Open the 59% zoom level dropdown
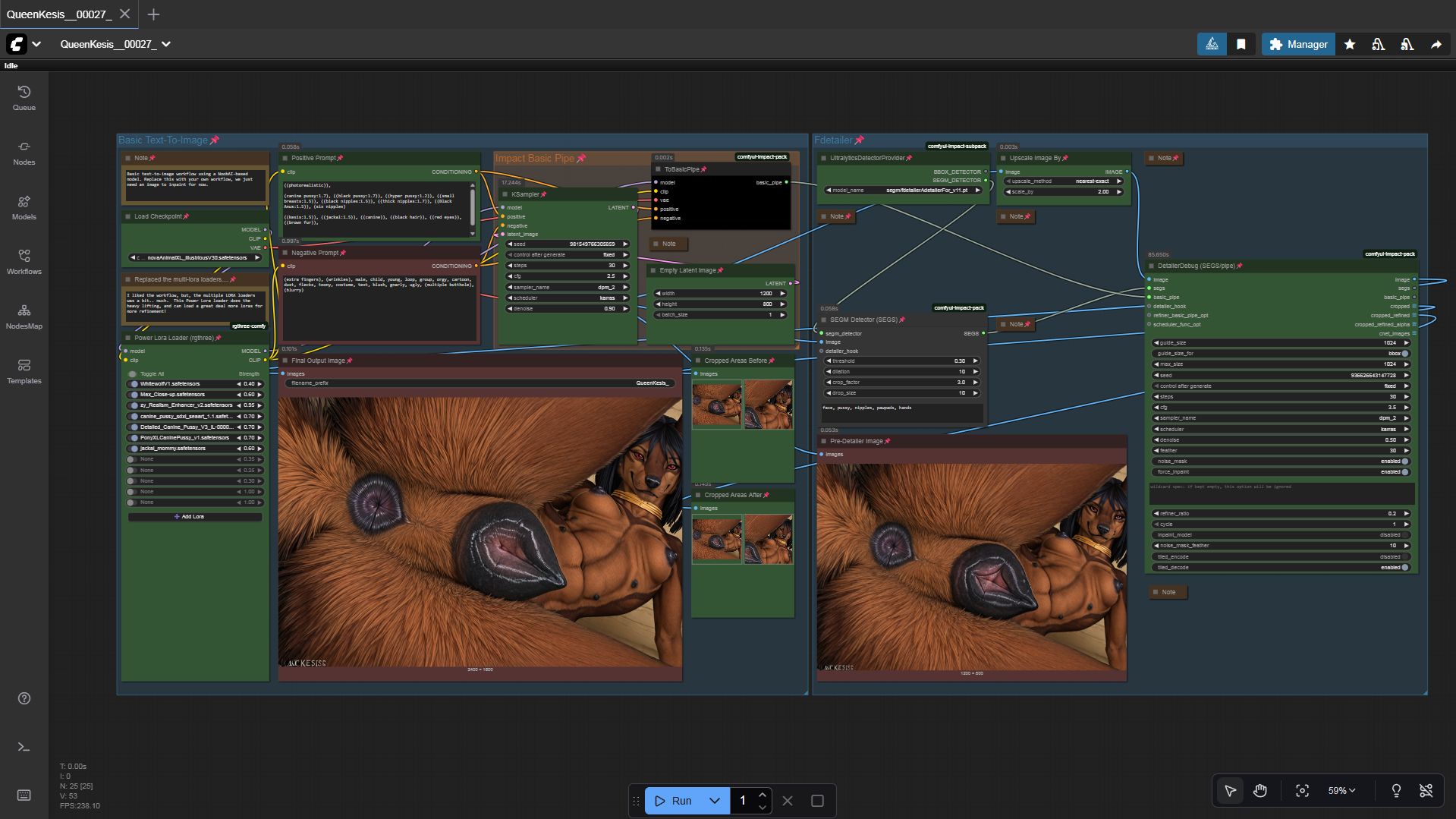Image resolution: width=1456 pixels, height=819 pixels. (x=1341, y=790)
